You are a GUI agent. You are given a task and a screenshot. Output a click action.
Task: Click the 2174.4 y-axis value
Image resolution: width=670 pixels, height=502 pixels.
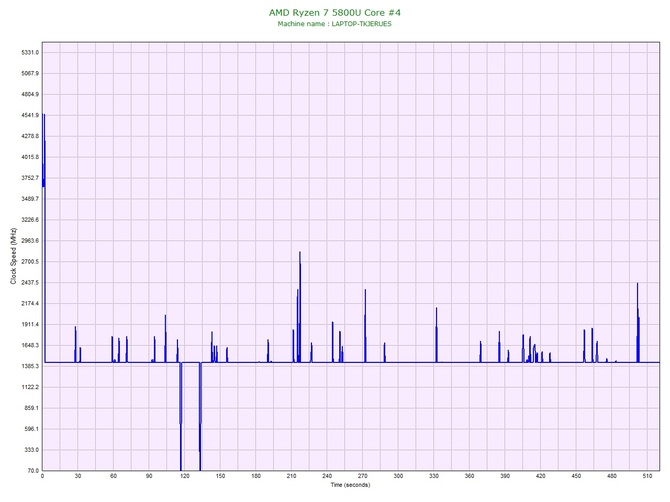click(x=30, y=304)
